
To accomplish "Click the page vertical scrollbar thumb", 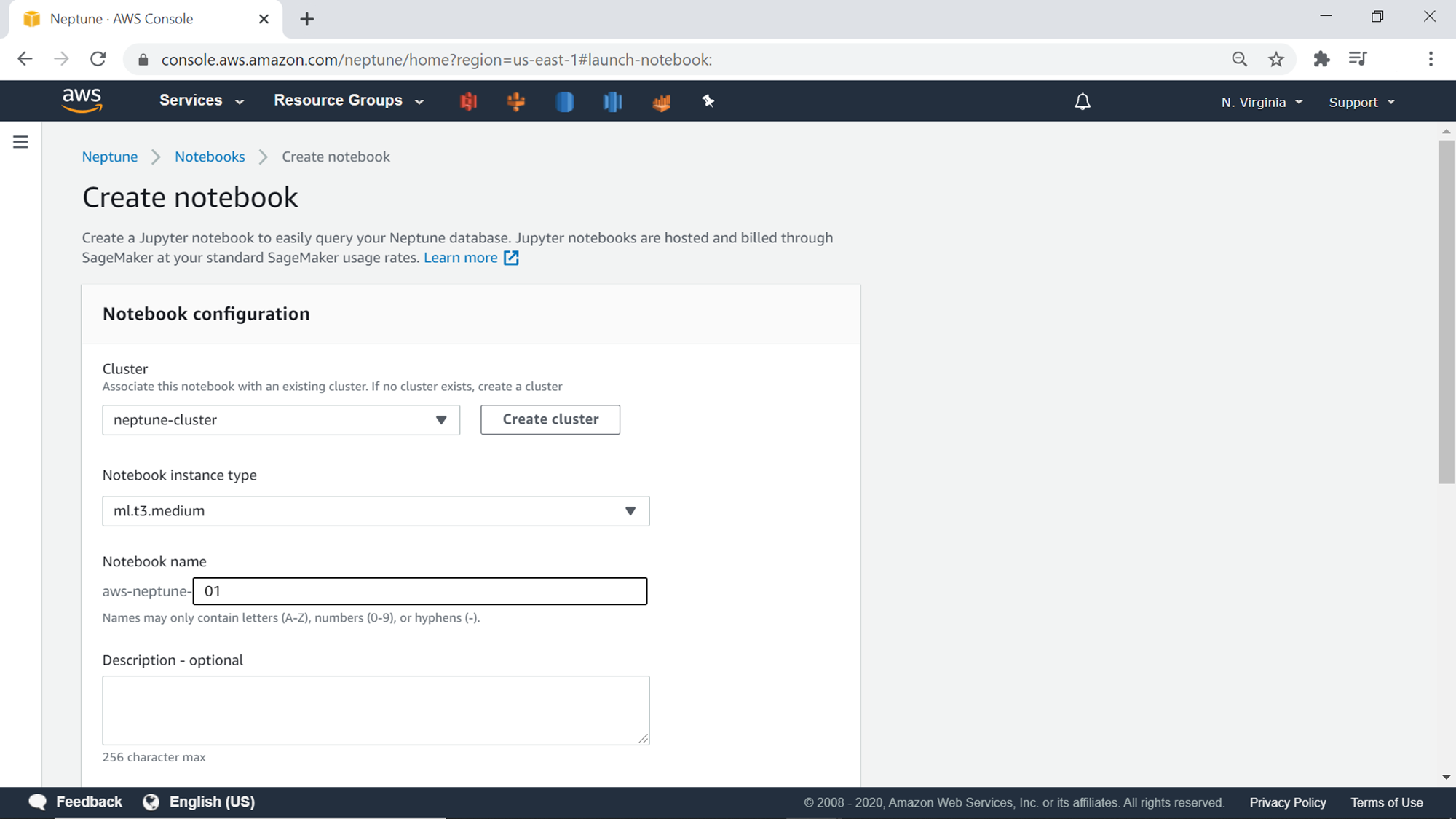I will tap(1446, 313).
